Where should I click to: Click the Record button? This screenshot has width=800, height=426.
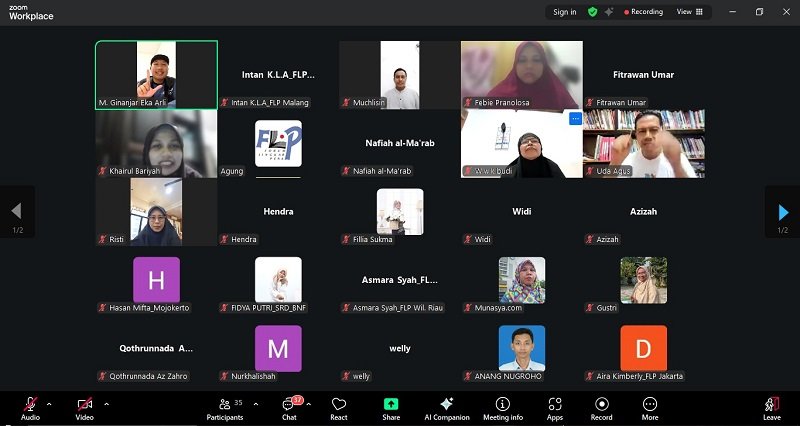point(602,409)
